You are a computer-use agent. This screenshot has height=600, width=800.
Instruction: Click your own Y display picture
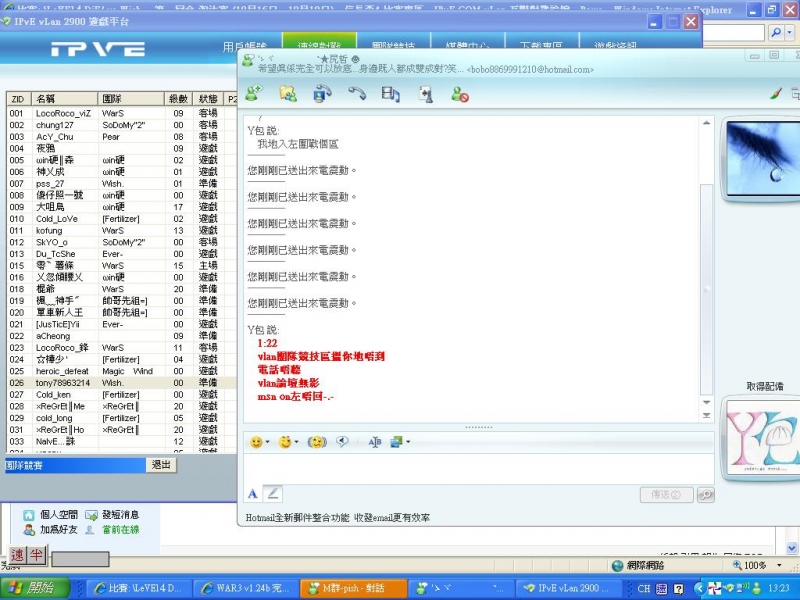pos(763,437)
